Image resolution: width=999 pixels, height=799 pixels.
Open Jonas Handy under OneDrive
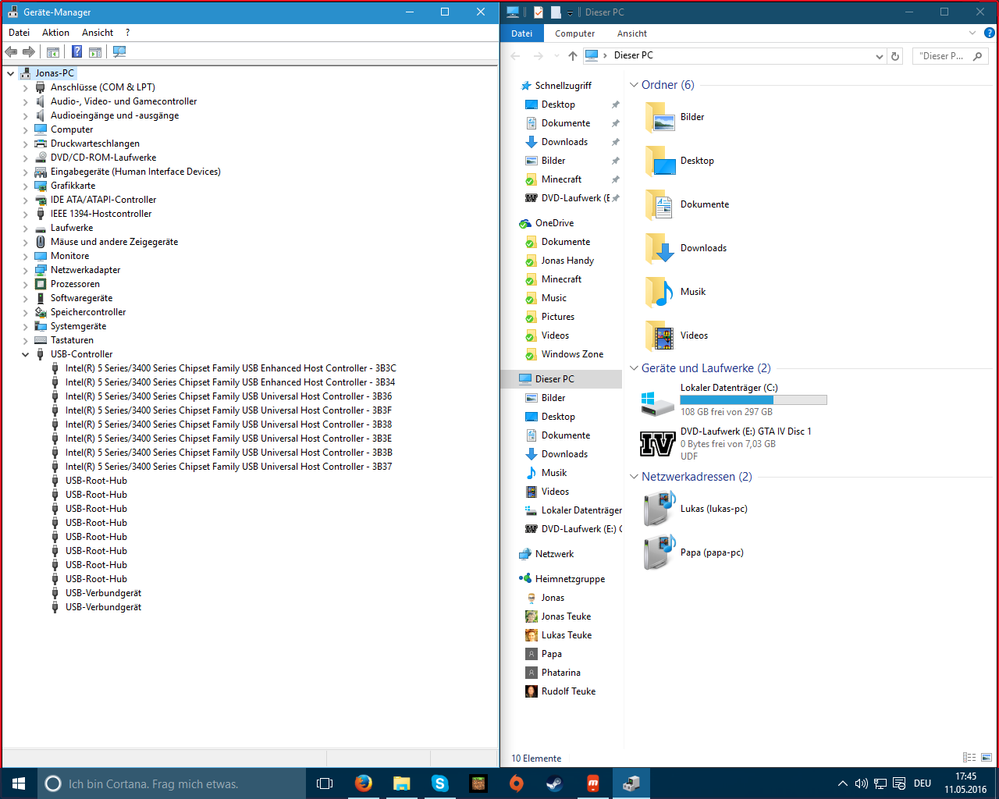point(569,260)
